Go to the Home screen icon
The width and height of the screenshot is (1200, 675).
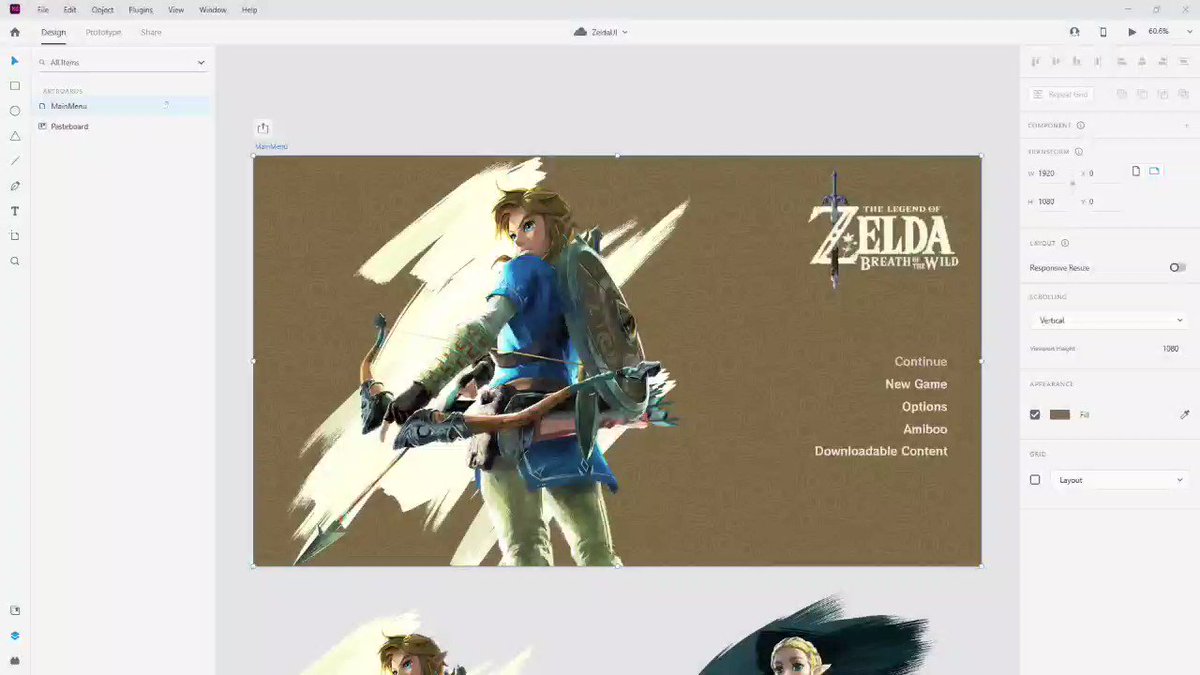click(14, 32)
